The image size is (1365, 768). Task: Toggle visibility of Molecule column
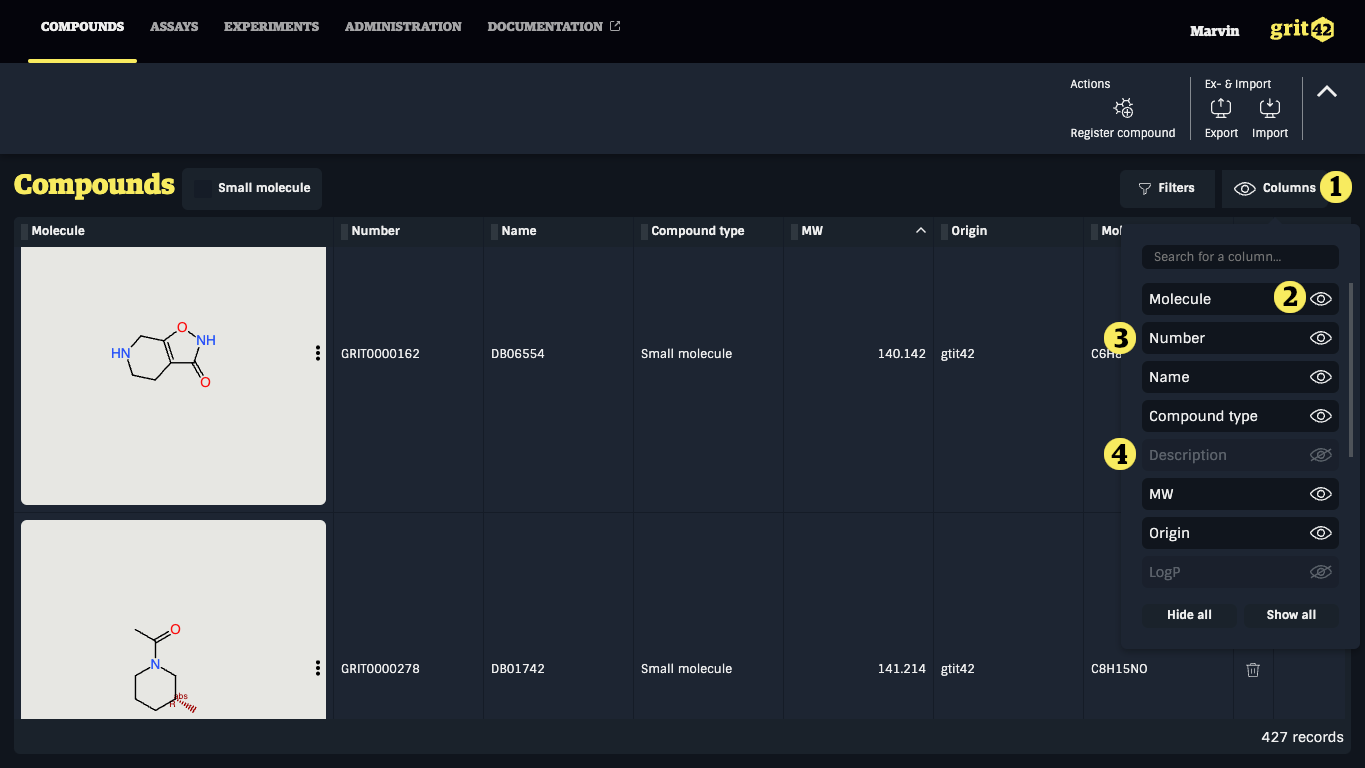point(1321,299)
